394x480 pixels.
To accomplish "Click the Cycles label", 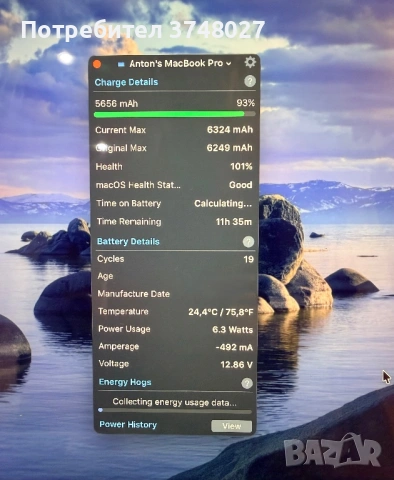I will point(111,259).
